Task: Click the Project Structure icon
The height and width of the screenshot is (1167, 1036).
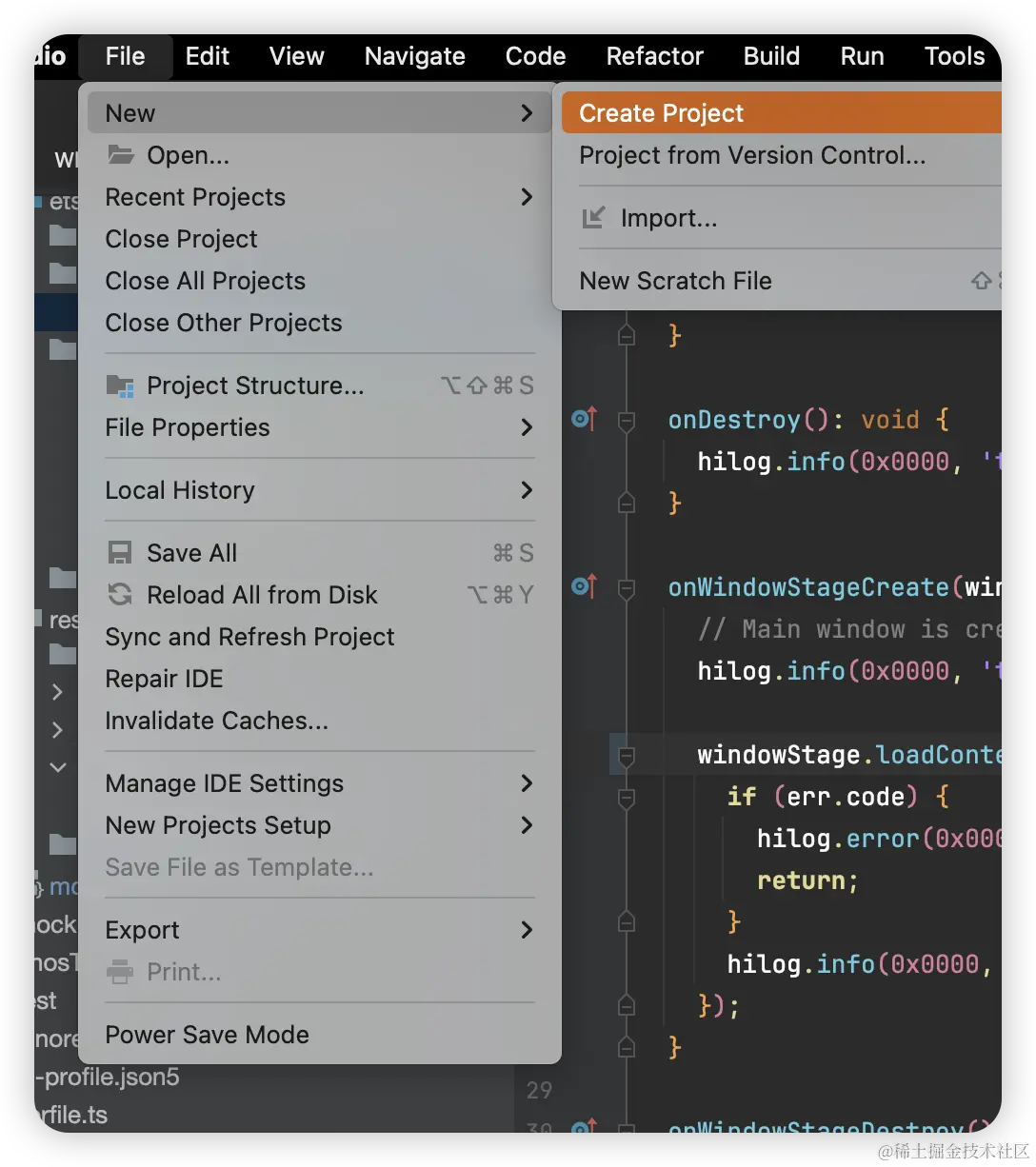Action: tap(120, 386)
